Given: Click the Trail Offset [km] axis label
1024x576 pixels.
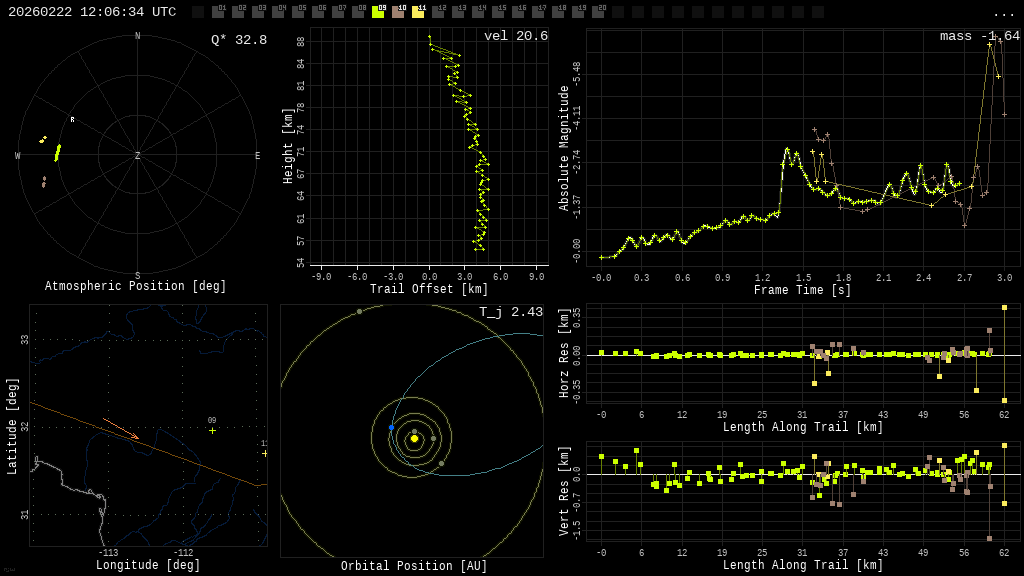Looking at the screenshot, I should point(429,289).
